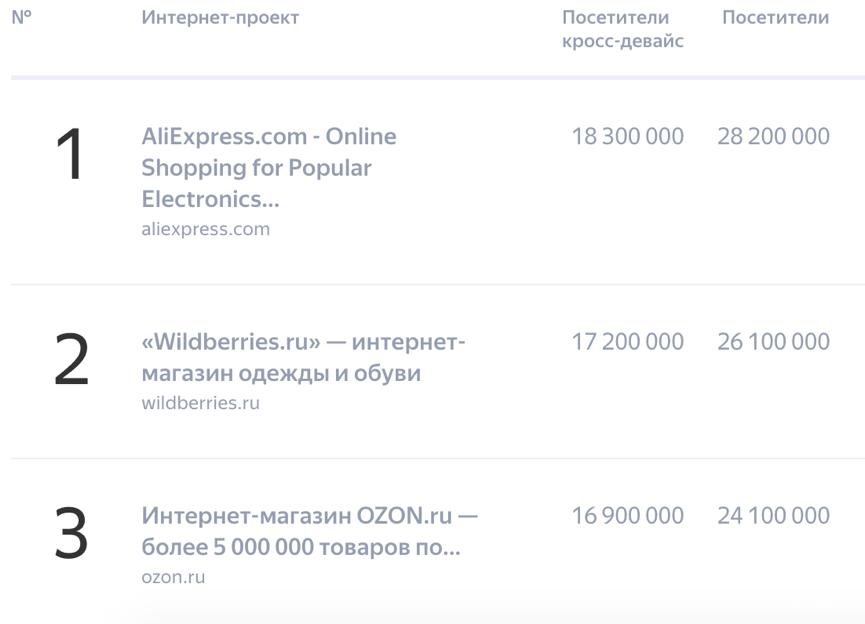This screenshot has width=865, height=624.
Task: Select rank number 2 in the table
Action: click(x=71, y=360)
